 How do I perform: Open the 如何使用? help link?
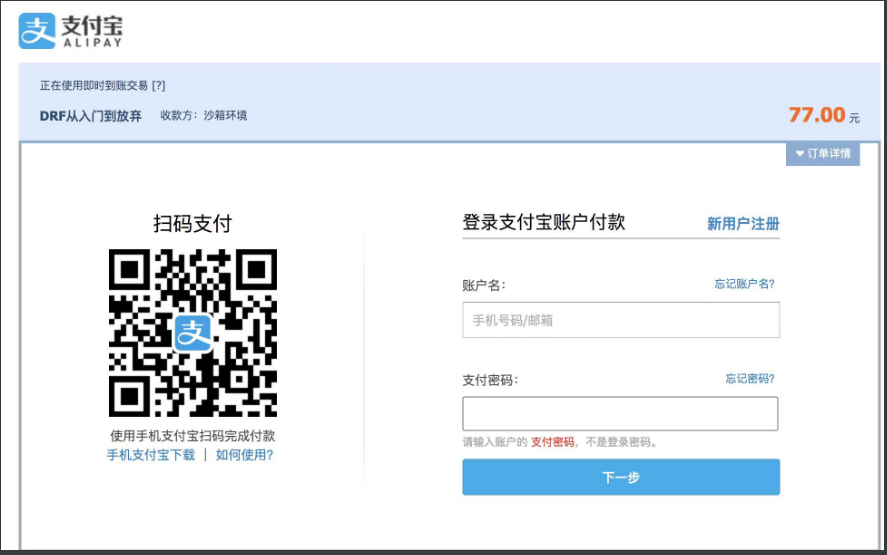point(244,455)
